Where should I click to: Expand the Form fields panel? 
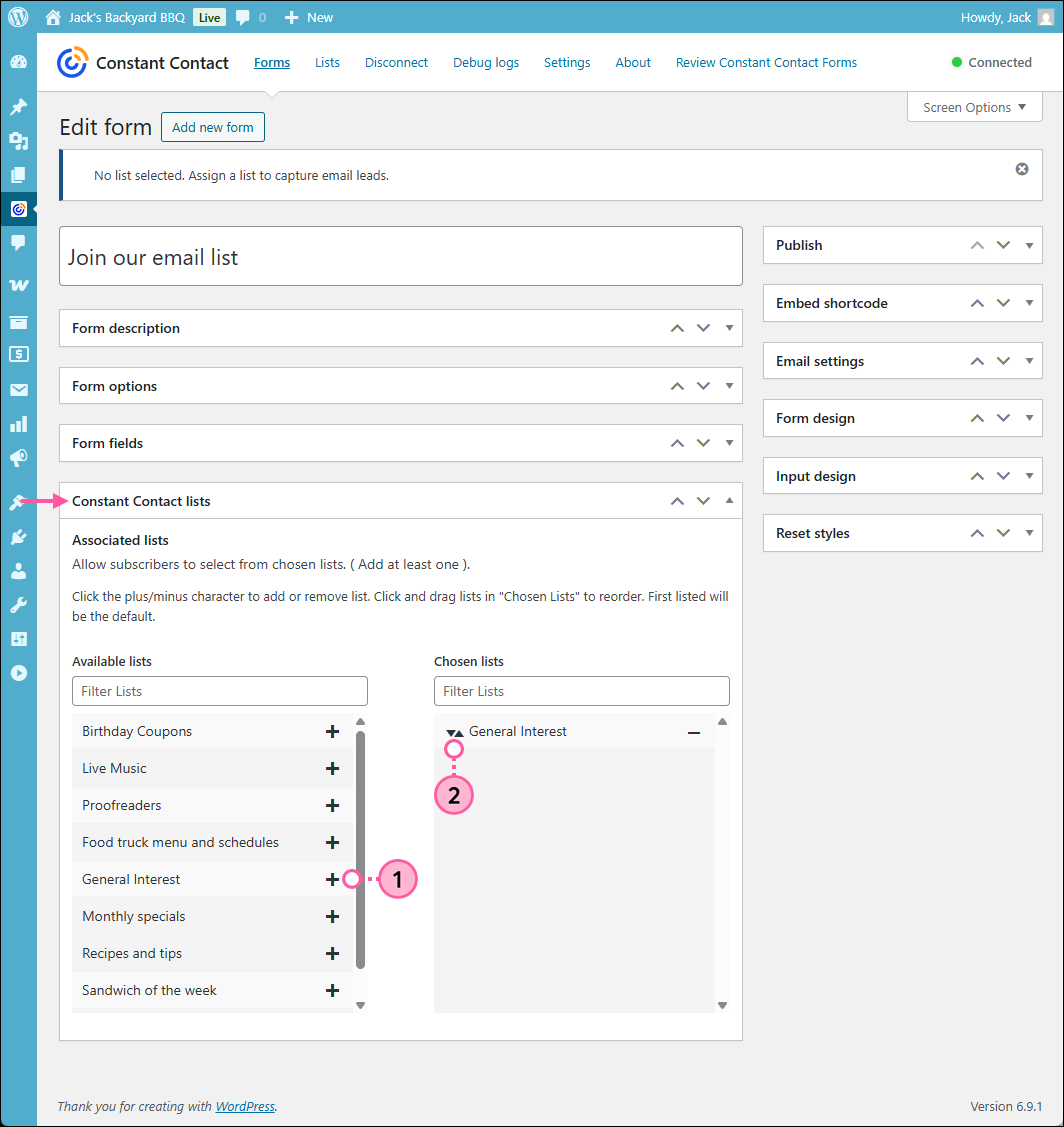point(729,443)
